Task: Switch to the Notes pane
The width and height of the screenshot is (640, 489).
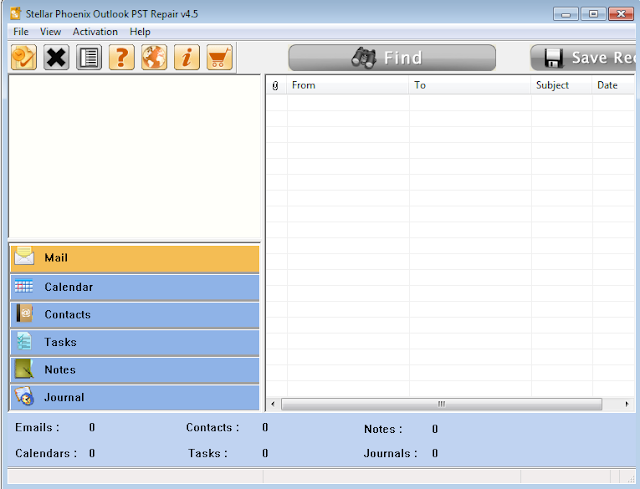Action: [x=135, y=370]
